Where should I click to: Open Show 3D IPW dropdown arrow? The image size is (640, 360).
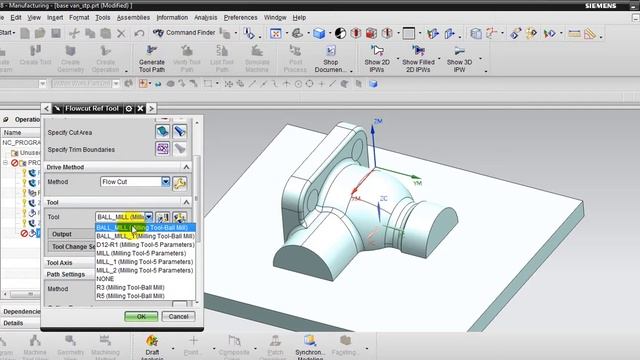pos(480,59)
